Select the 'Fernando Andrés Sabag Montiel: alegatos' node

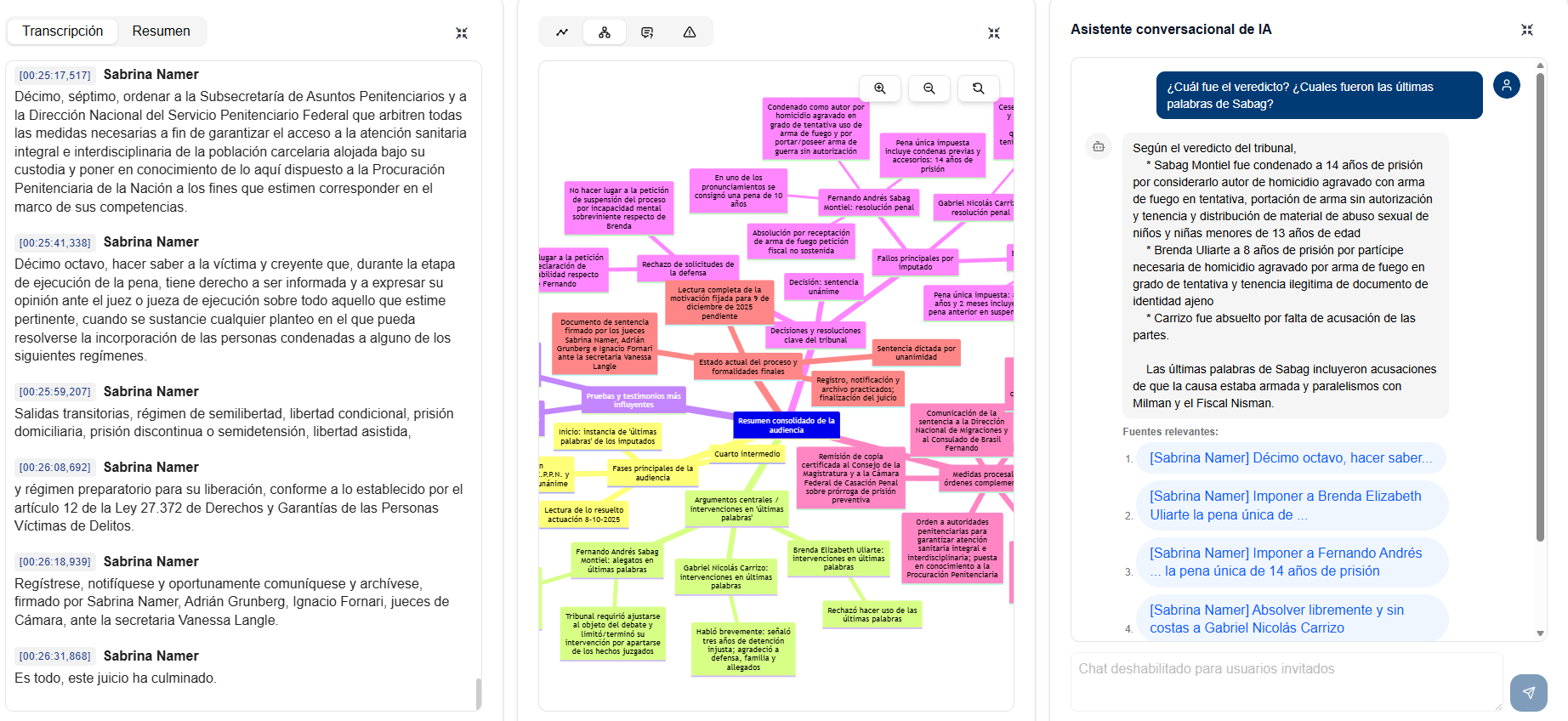(617, 560)
